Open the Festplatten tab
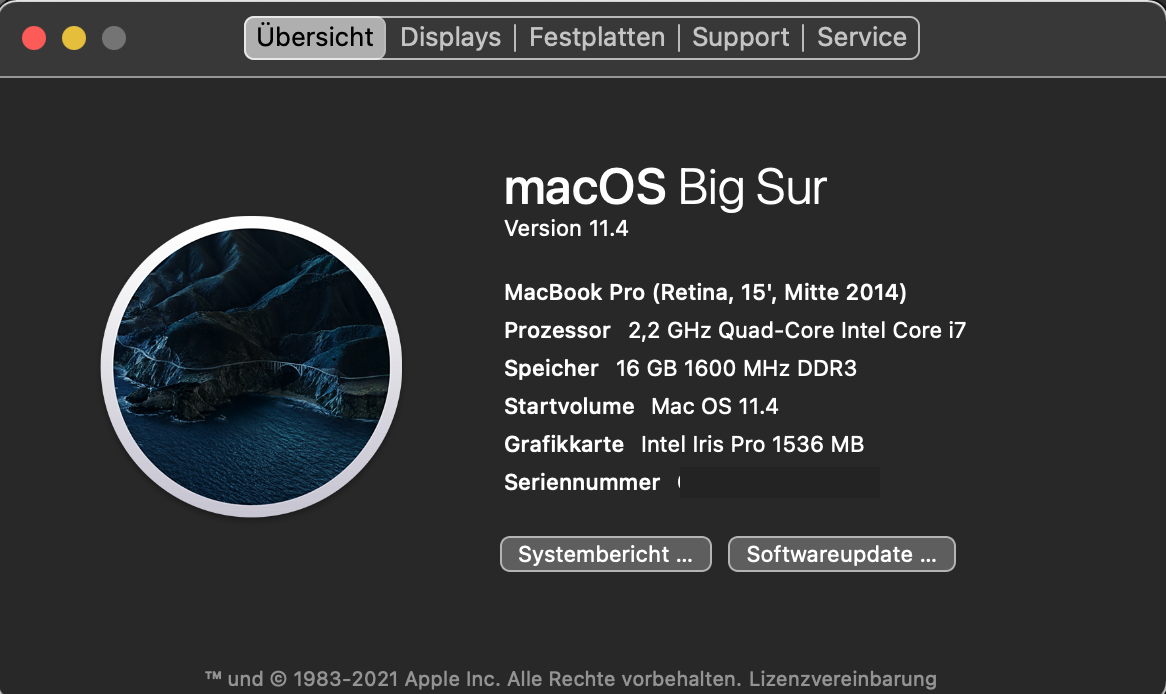 point(597,38)
